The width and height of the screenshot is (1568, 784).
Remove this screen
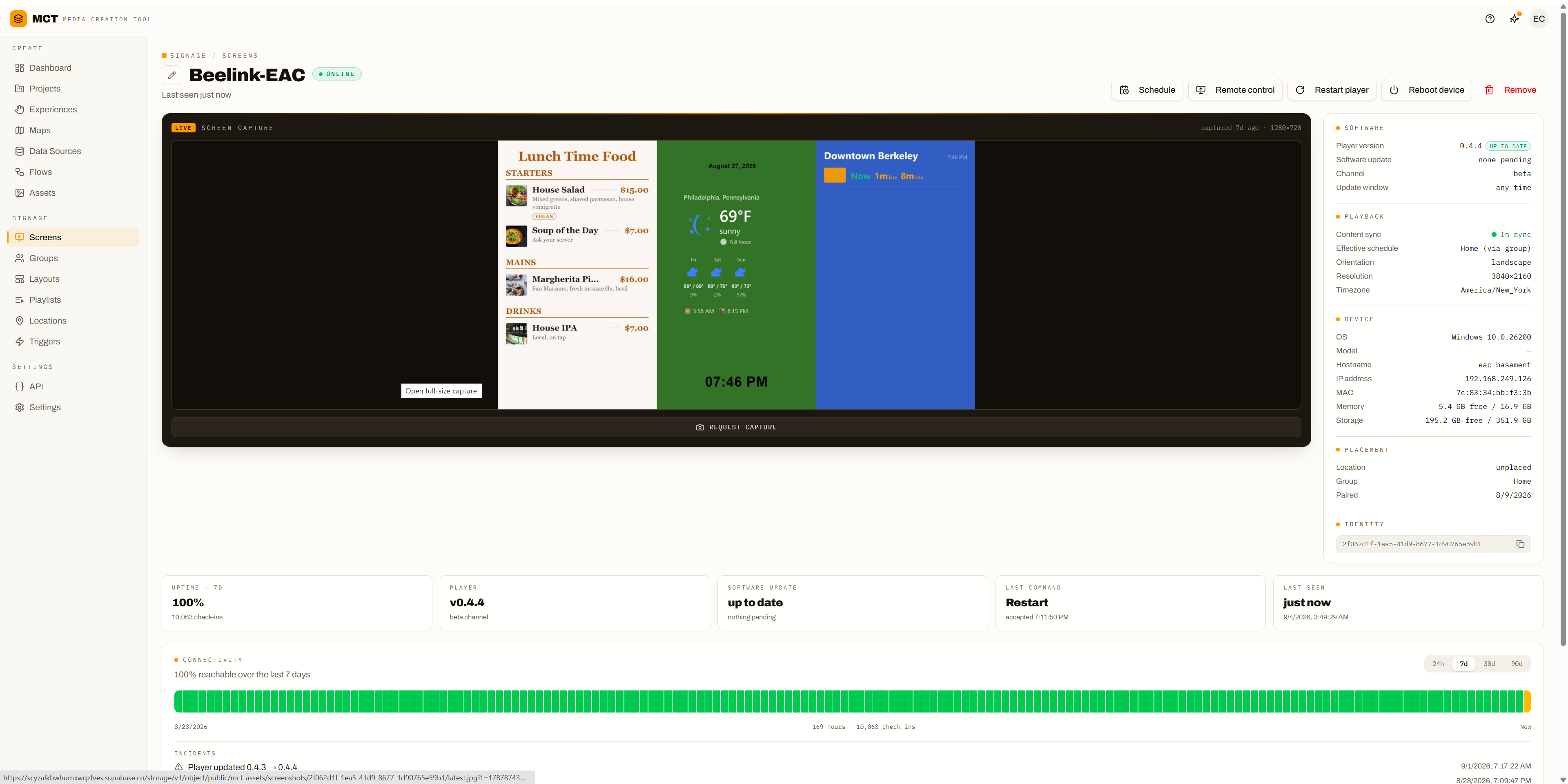(1510, 90)
